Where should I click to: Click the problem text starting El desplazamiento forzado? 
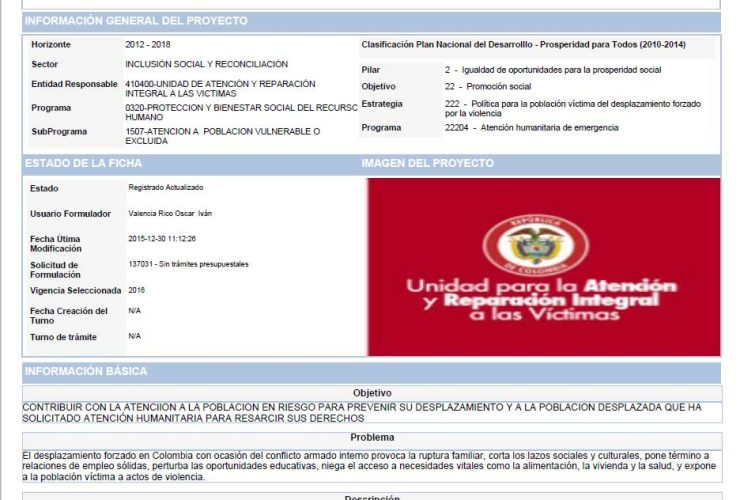coord(369,466)
